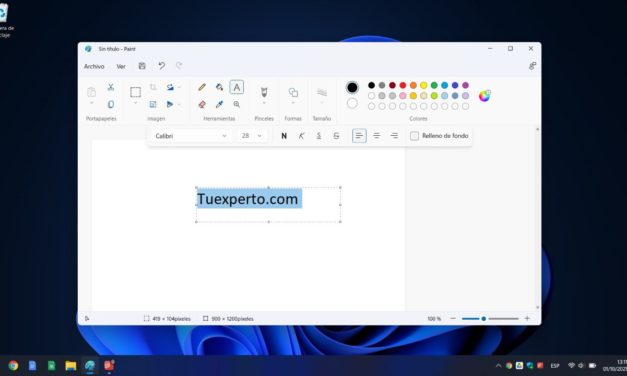
Task: Pick the green color swatch
Action: point(434,85)
